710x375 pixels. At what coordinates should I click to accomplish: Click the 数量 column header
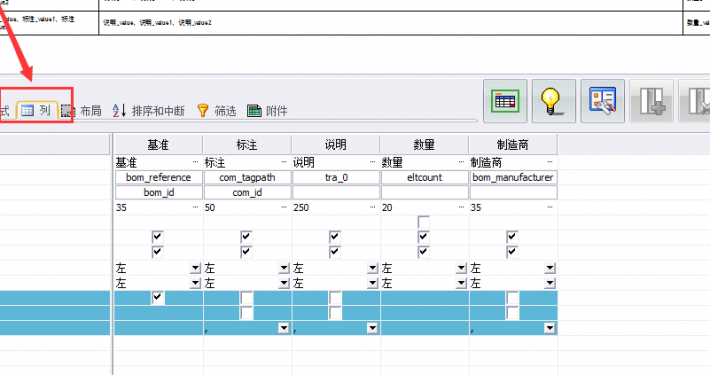(x=424, y=145)
